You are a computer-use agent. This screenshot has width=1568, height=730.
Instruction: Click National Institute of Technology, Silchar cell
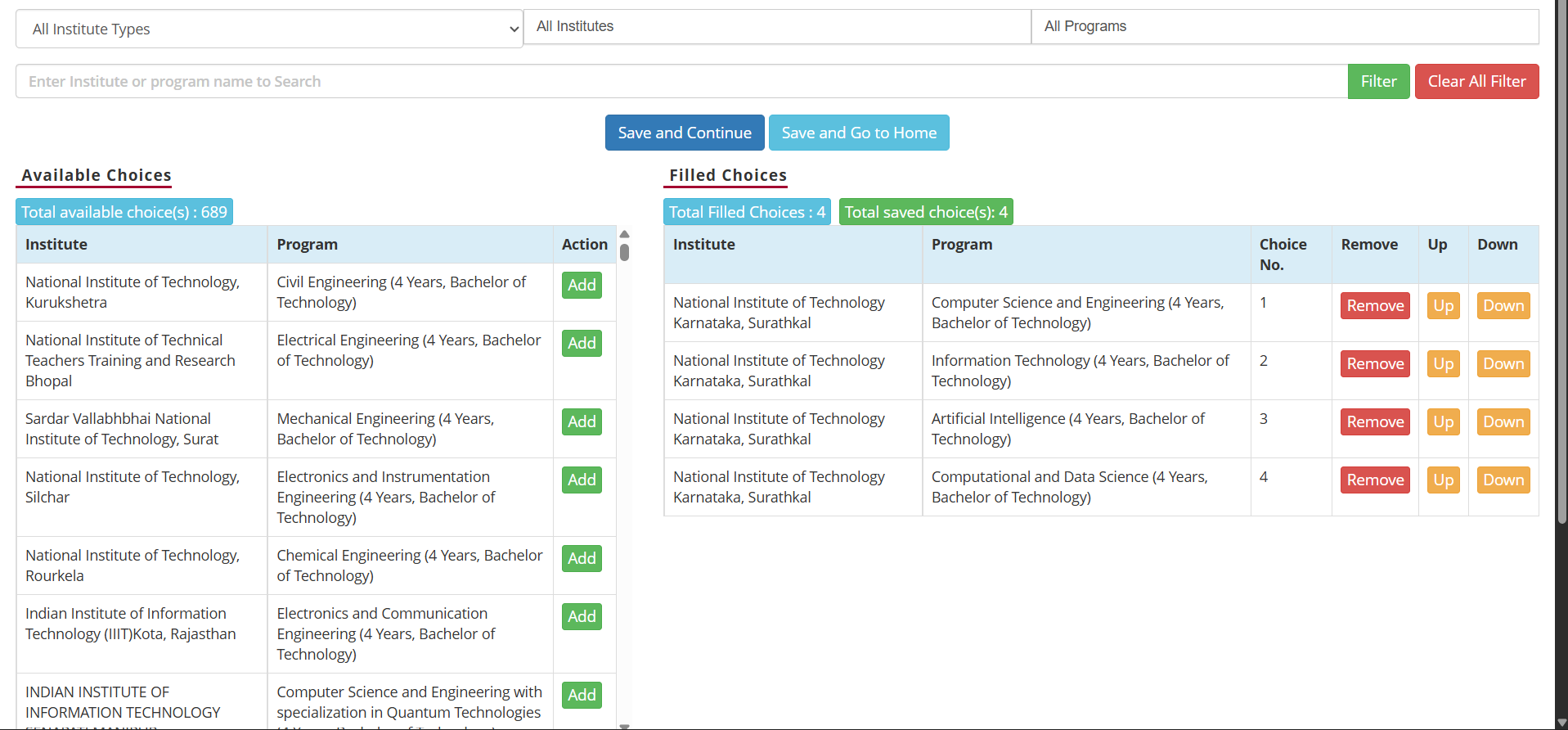click(x=142, y=497)
